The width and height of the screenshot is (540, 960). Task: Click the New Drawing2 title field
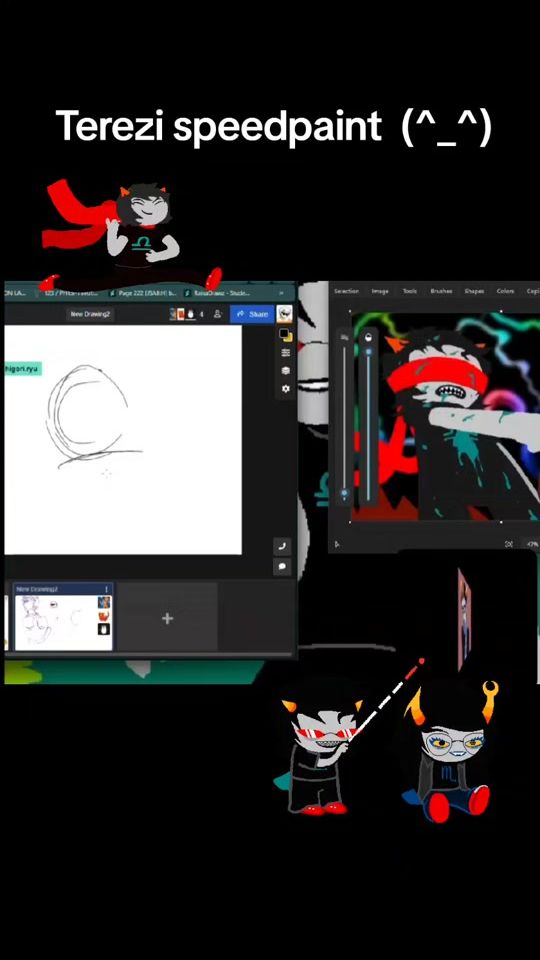click(90, 314)
